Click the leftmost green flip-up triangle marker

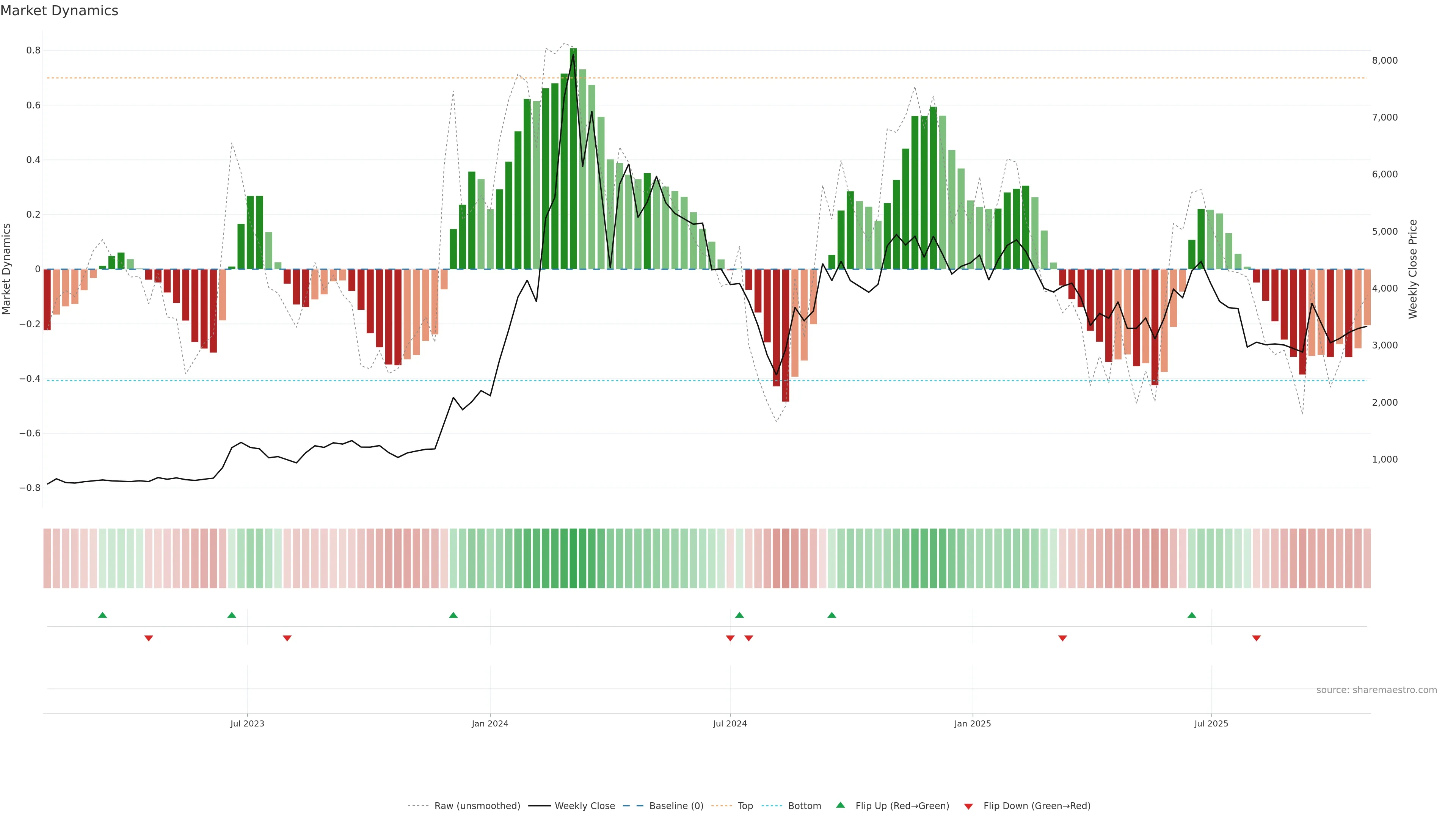102,615
